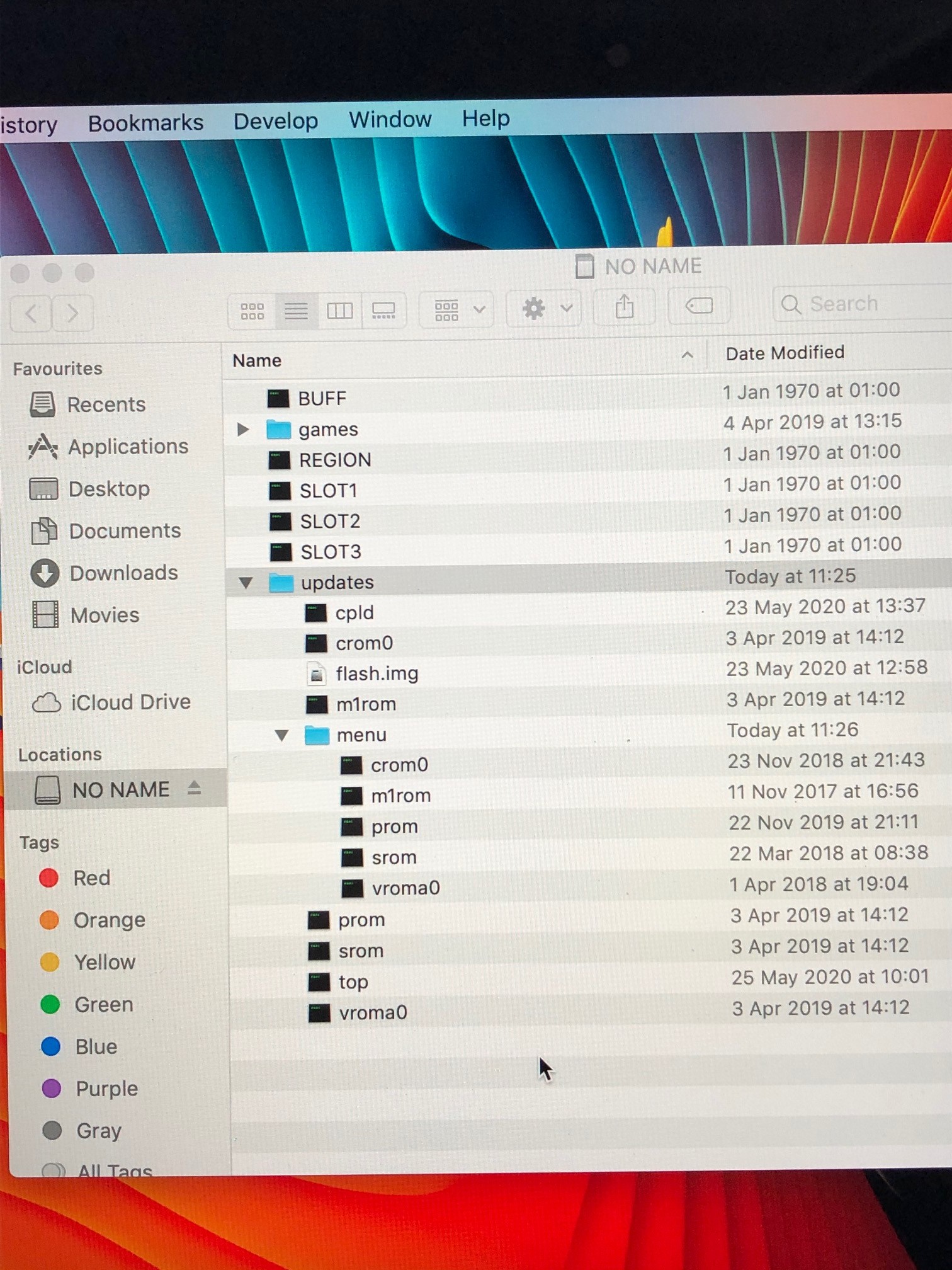The image size is (952, 1270).
Task: Select NO NAME under Locations
Action: pyautogui.click(x=116, y=789)
